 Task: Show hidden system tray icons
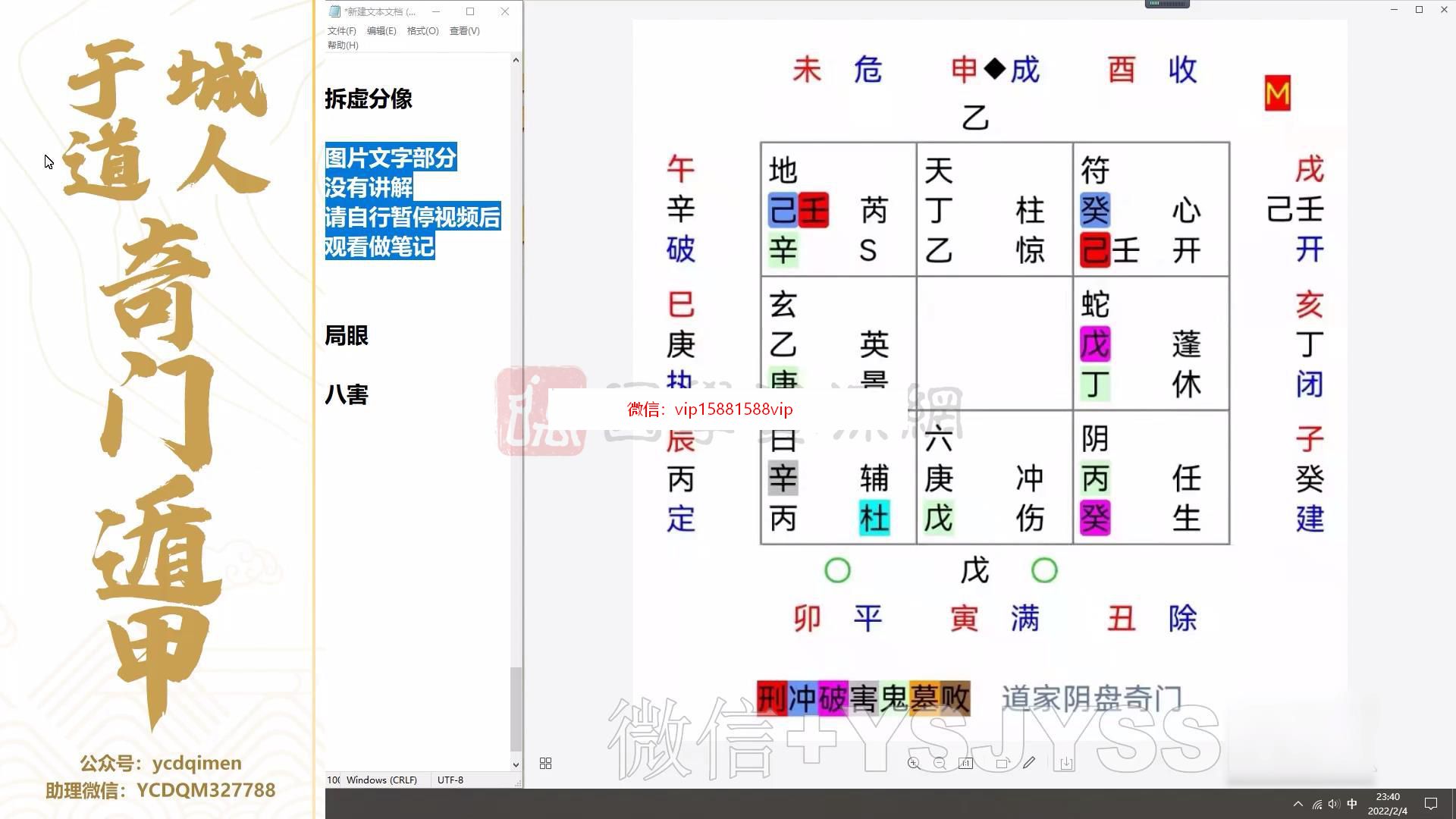pyautogui.click(x=1298, y=804)
